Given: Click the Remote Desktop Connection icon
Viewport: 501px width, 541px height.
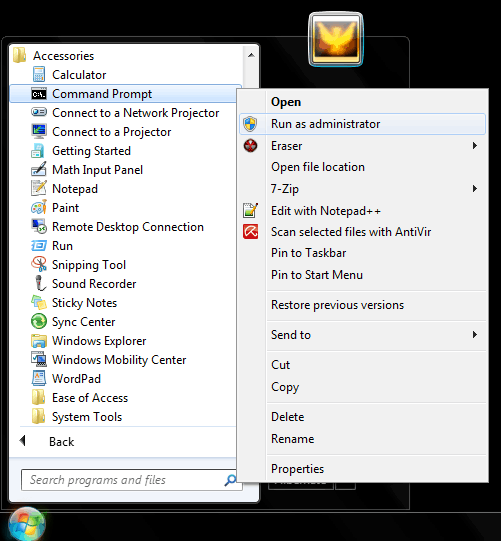Looking at the screenshot, I should click(x=39, y=226).
